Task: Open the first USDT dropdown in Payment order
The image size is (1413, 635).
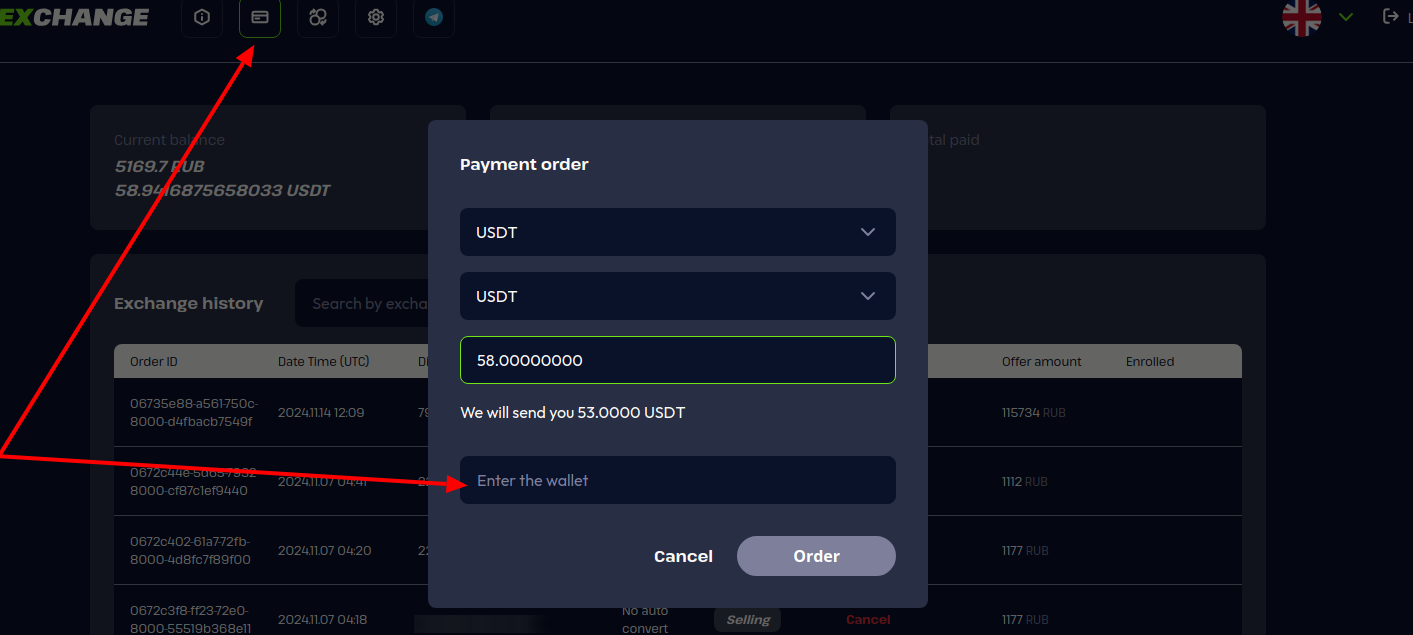Action: (677, 232)
